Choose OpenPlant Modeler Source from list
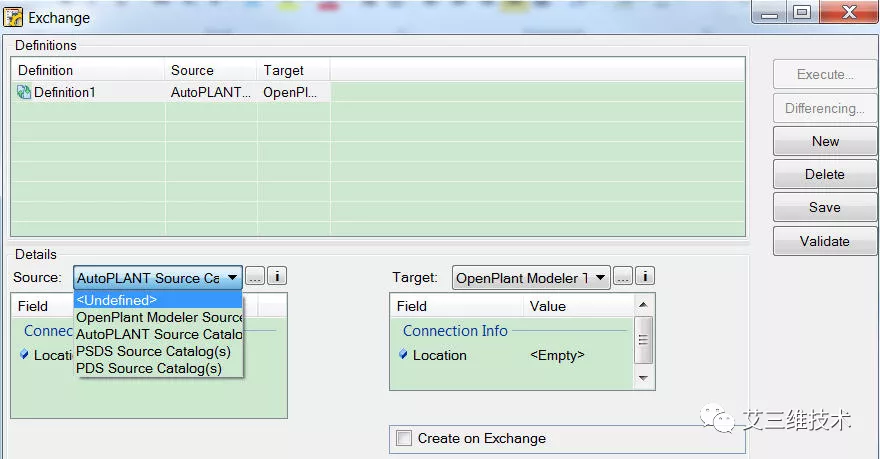The width and height of the screenshot is (880, 459). click(x=158, y=317)
